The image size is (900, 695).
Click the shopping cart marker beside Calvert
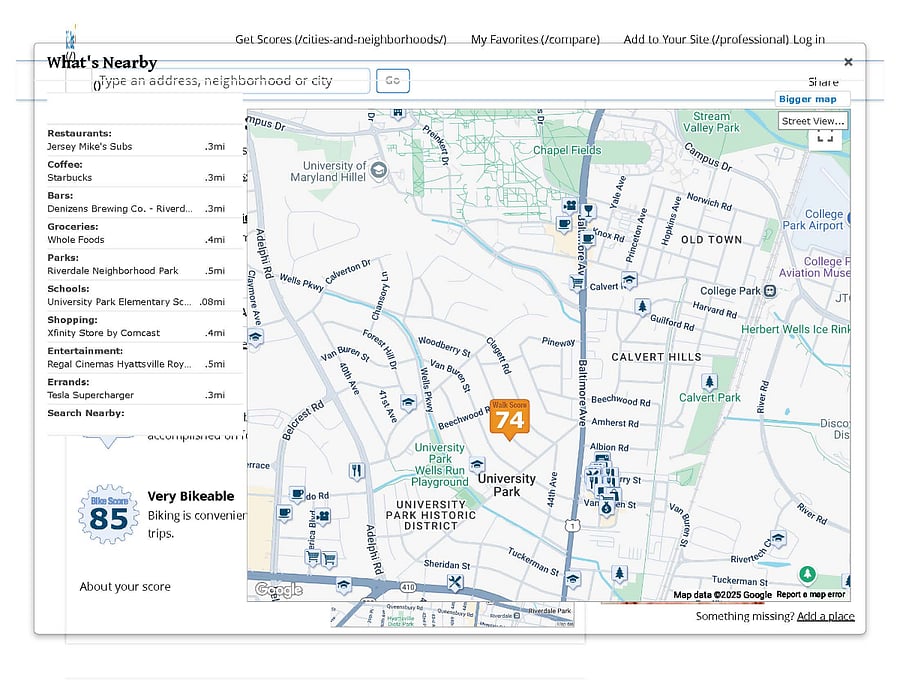tap(576, 282)
